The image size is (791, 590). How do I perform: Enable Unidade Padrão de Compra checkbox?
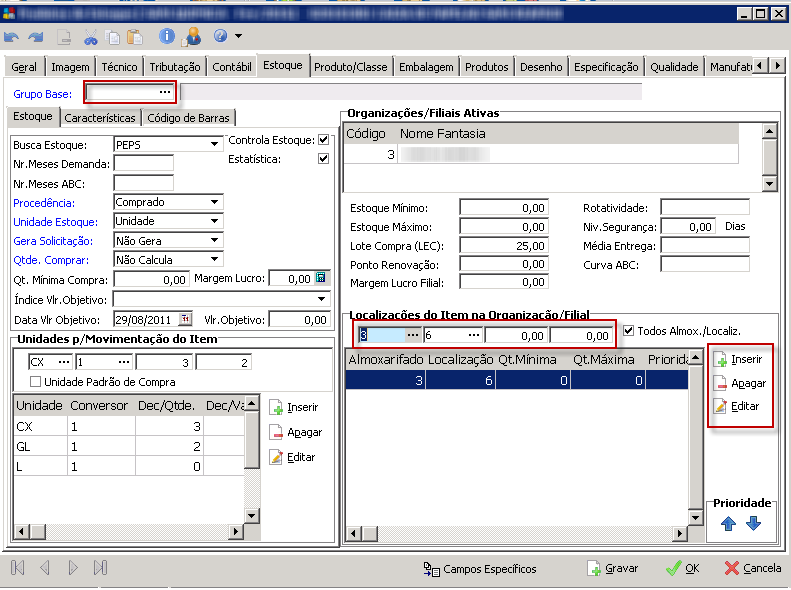click(x=36, y=381)
